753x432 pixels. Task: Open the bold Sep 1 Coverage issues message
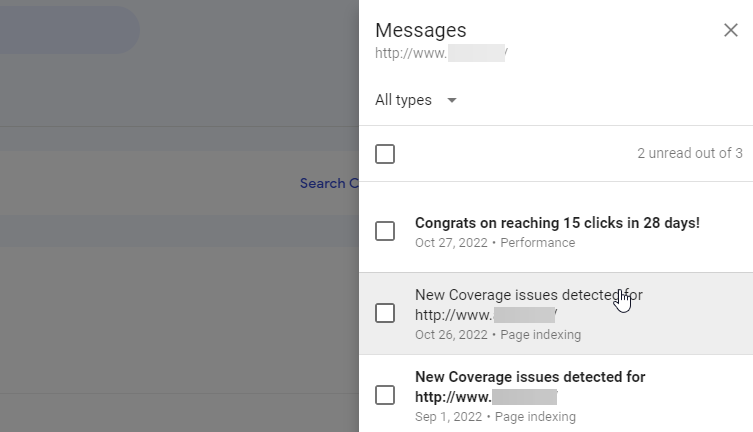530,387
